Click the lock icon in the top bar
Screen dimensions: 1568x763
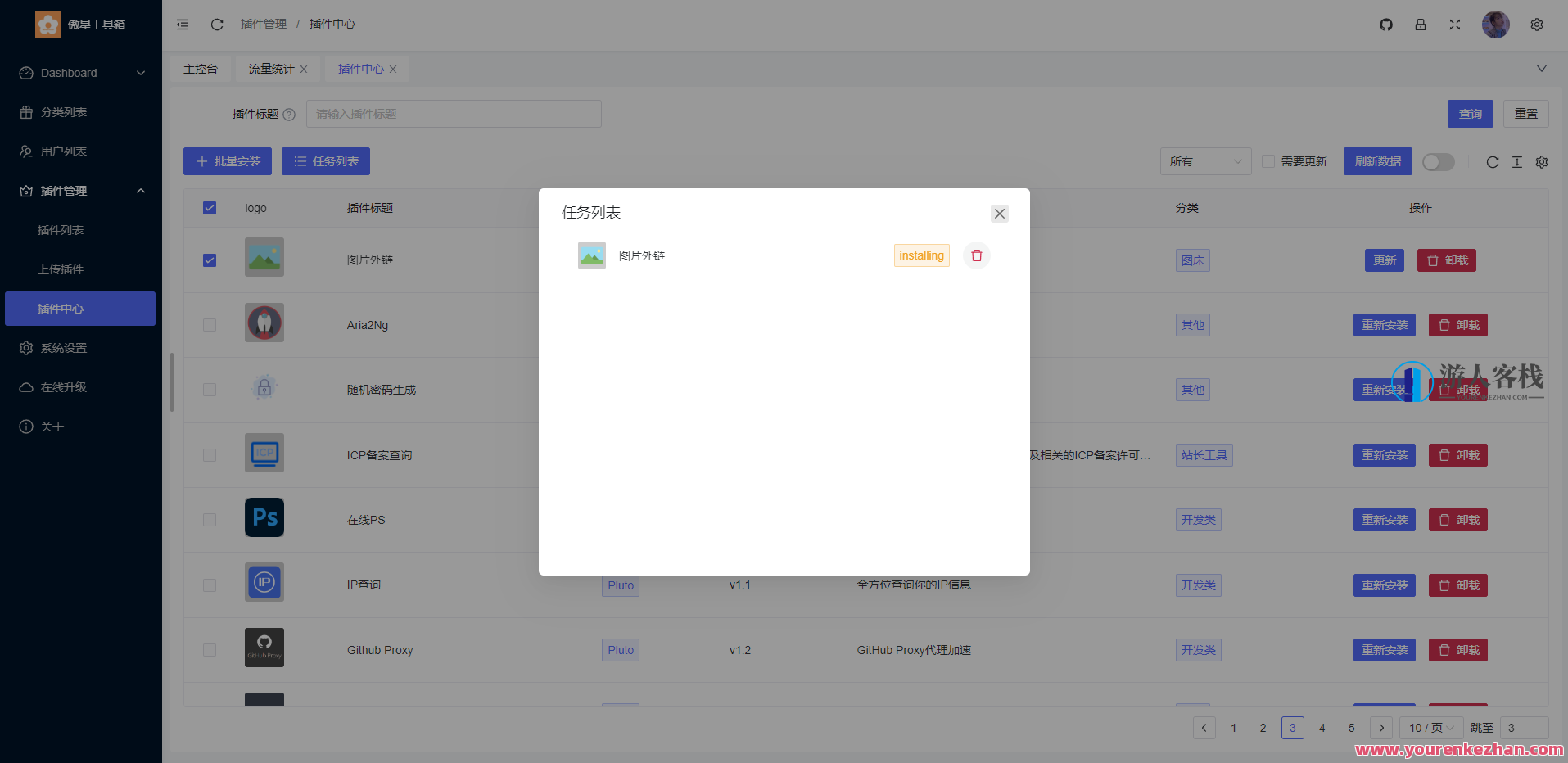coord(1421,25)
